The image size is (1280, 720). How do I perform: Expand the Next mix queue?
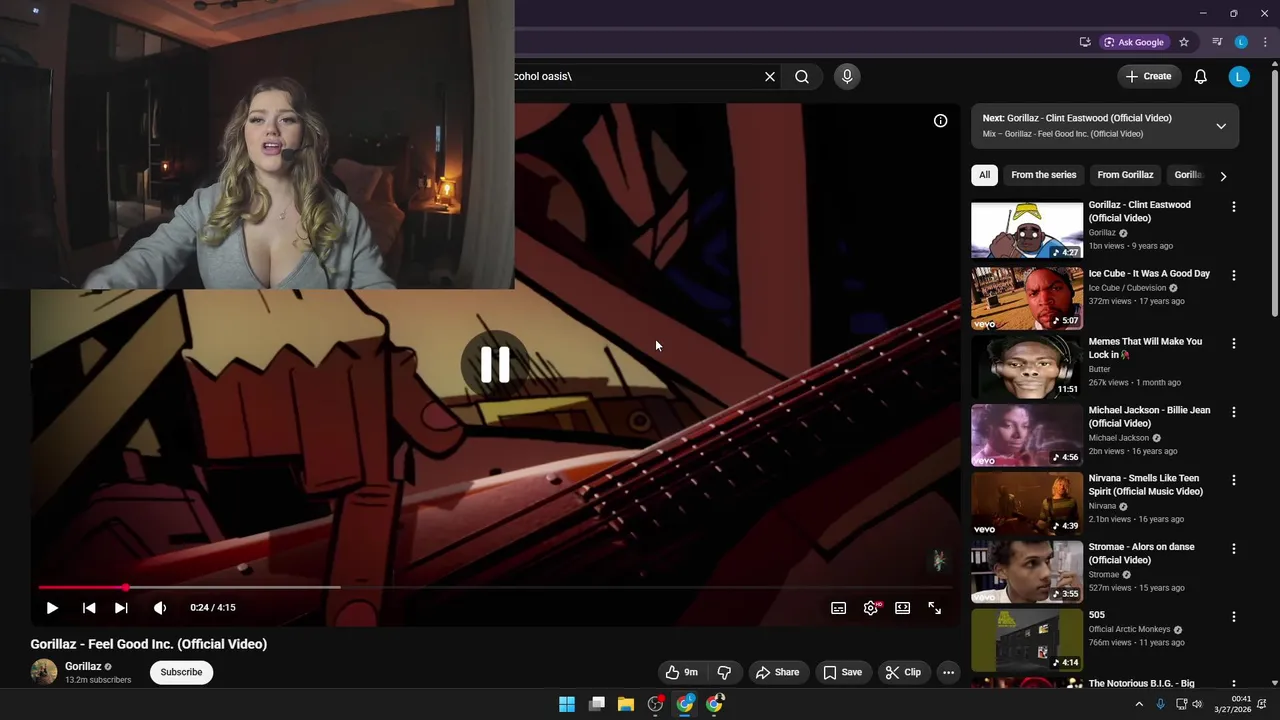[x=1221, y=126]
